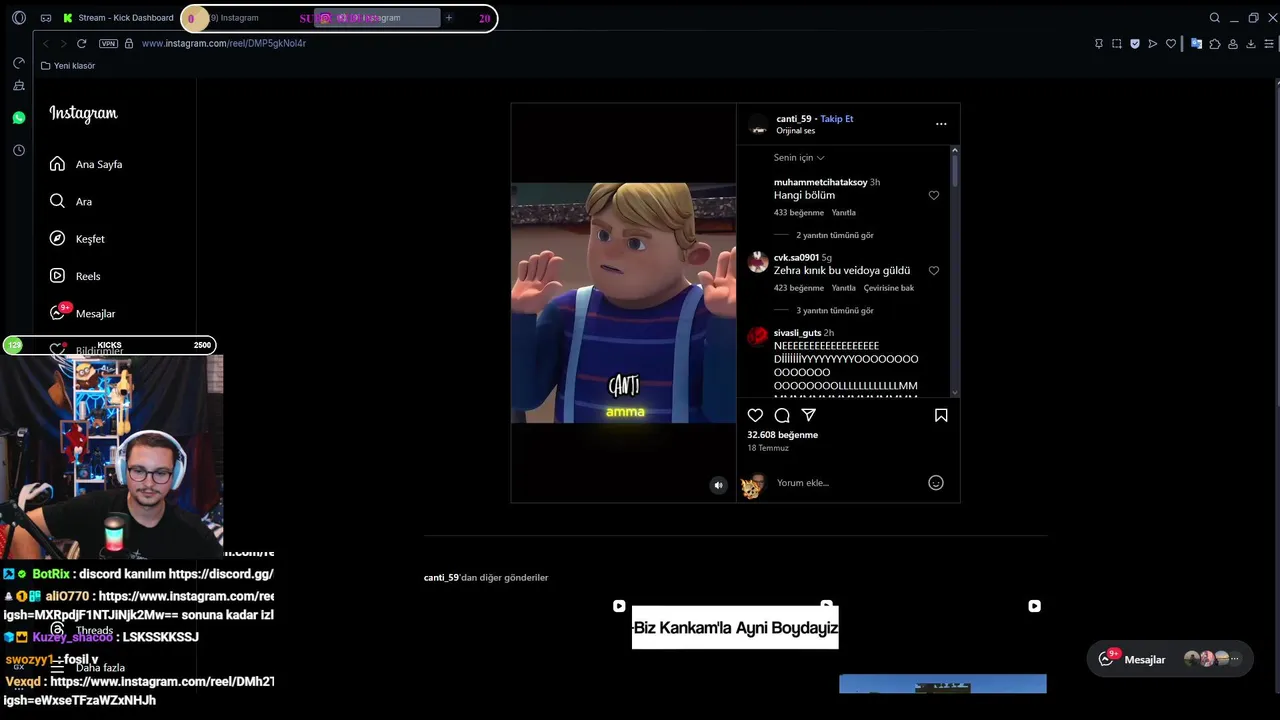Open canti_59 link in other posts heading
Viewport: 1280px width, 720px height.
[x=441, y=578]
